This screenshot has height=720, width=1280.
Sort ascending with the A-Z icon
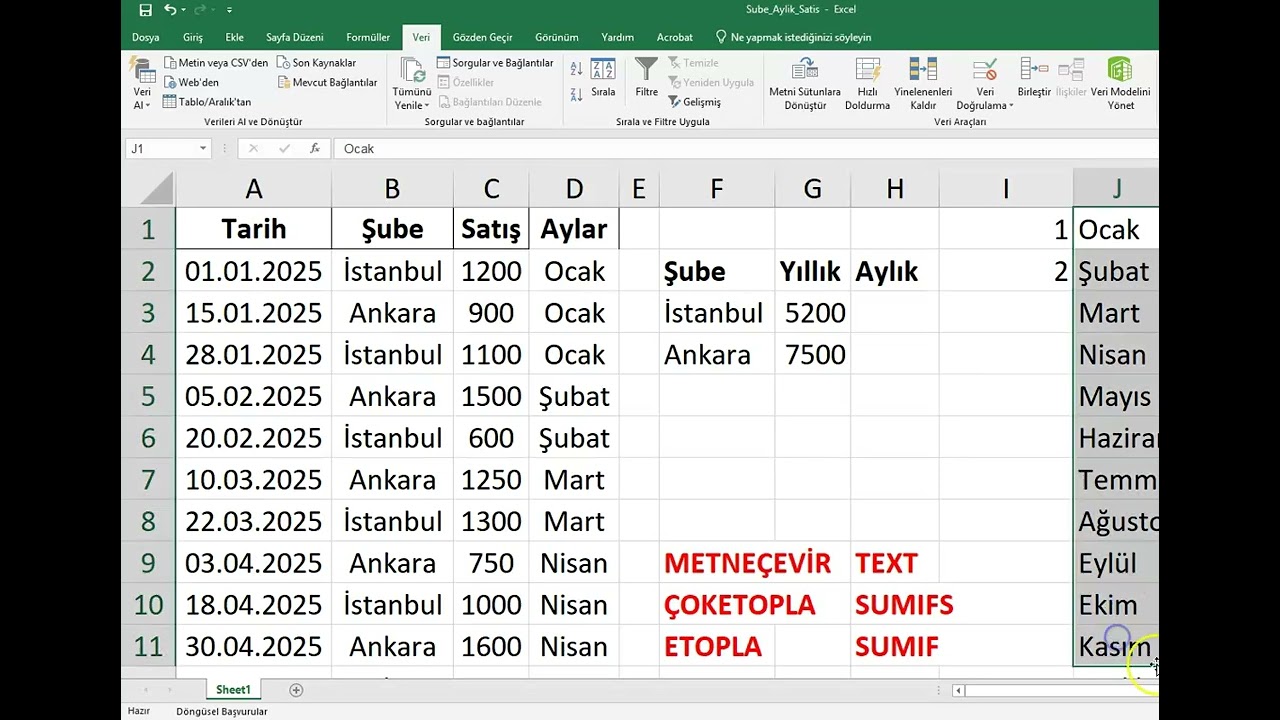(577, 69)
